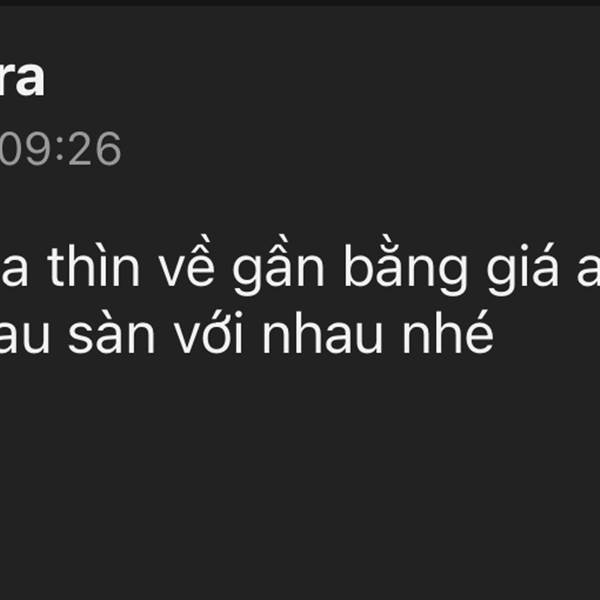Click the word "về" in the message
600x600 pixels.
point(186,265)
